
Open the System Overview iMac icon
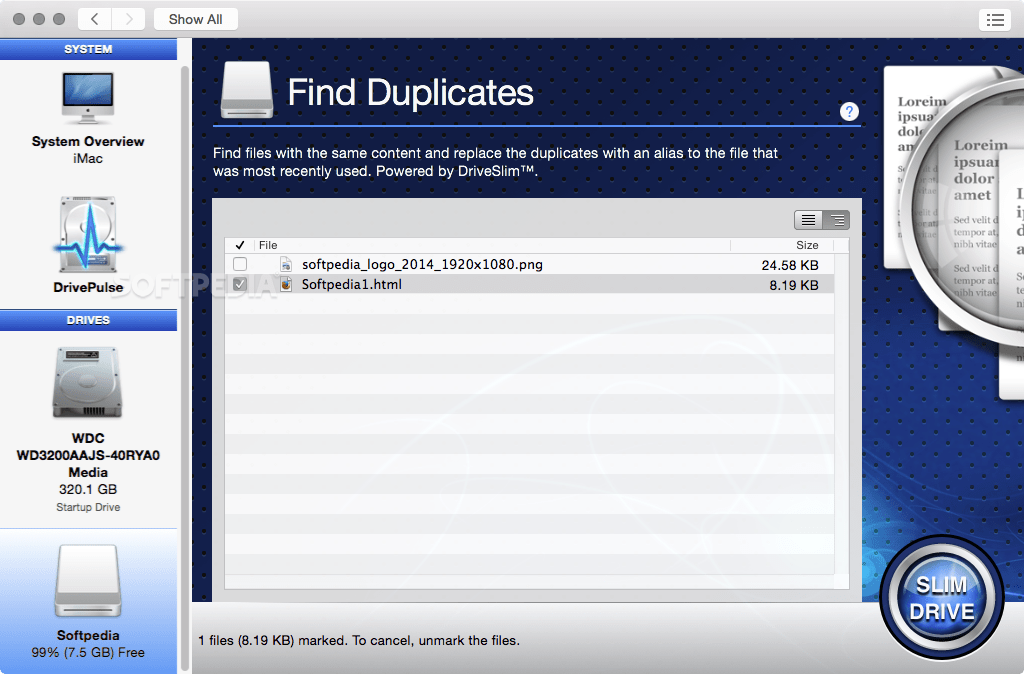[x=88, y=97]
